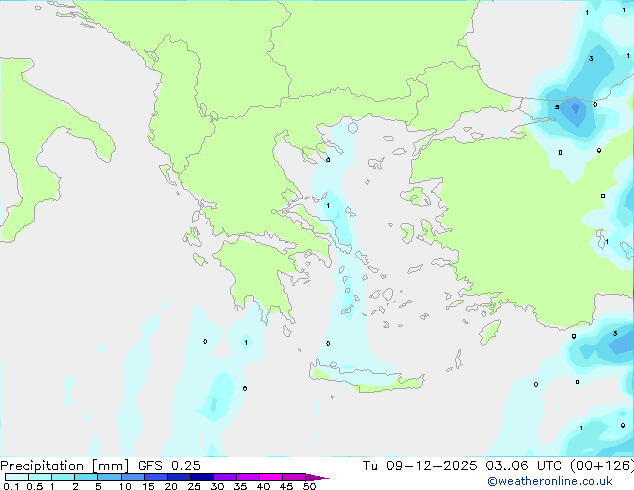Click the '45' legend scale label
Viewport: 634px width, 490px height.
(x=286, y=486)
